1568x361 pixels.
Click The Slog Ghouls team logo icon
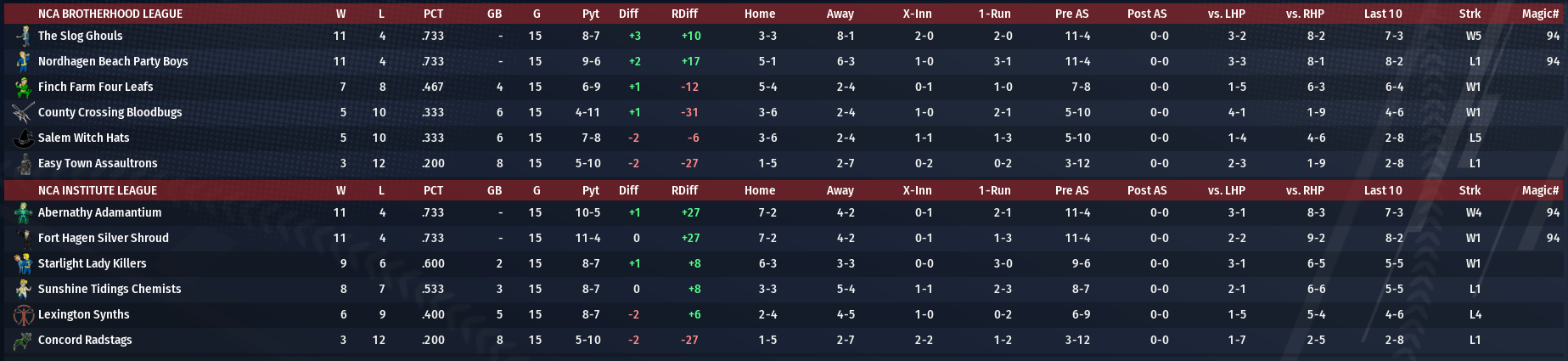coord(23,36)
